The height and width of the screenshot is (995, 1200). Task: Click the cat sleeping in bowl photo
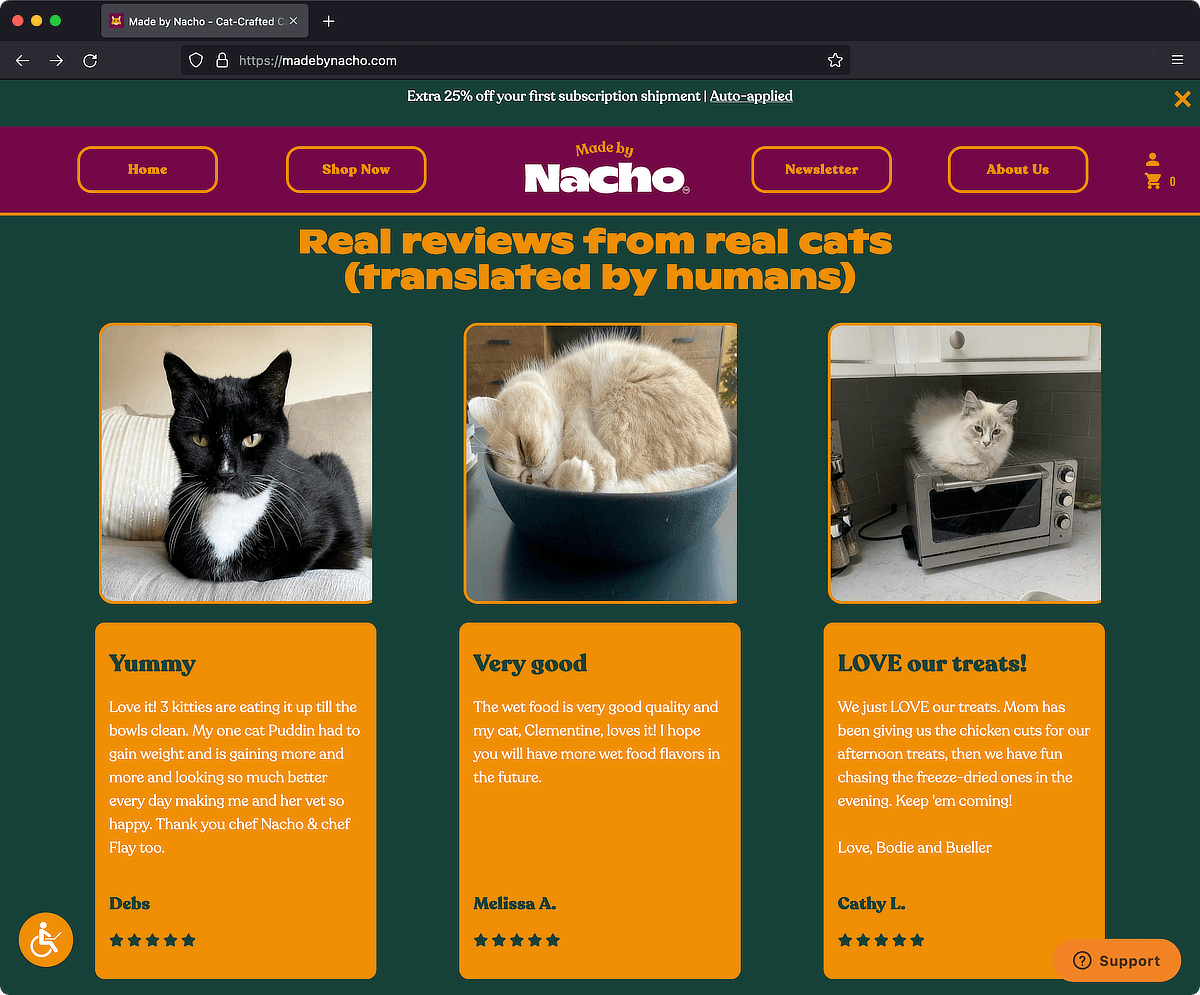click(601, 463)
